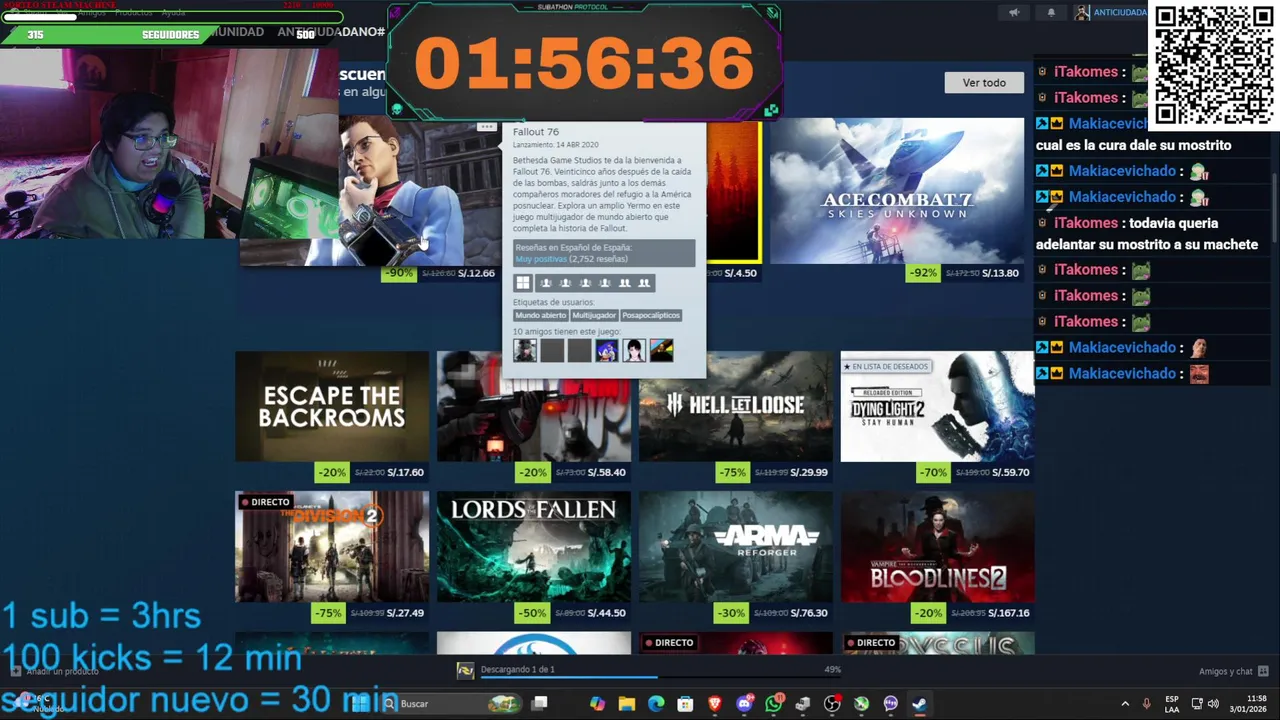Open File Explorer from the taskbar
1280x720 pixels.
(x=627, y=704)
